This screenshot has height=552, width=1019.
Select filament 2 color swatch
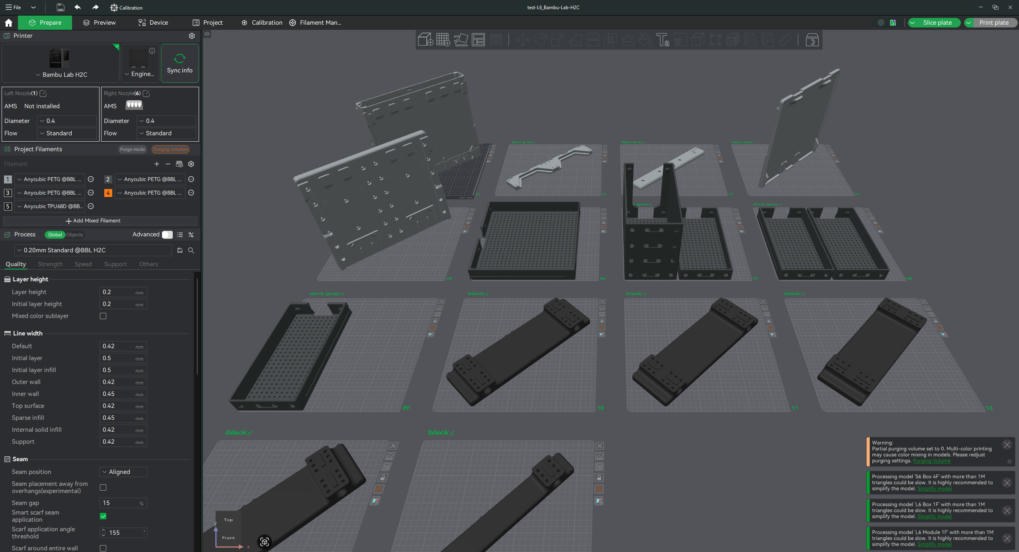click(108, 179)
